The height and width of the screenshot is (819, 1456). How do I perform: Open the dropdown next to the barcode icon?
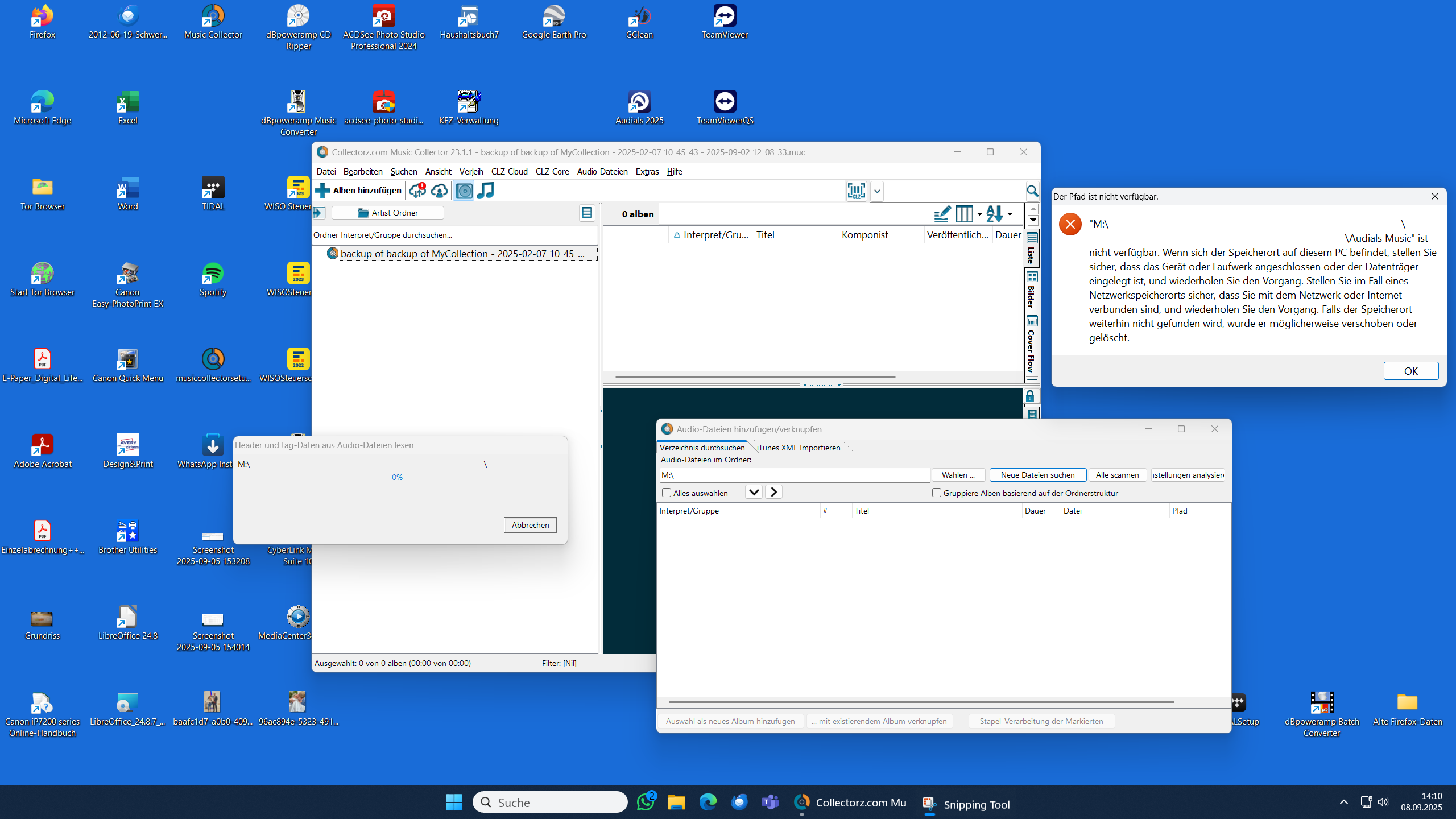point(877,191)
